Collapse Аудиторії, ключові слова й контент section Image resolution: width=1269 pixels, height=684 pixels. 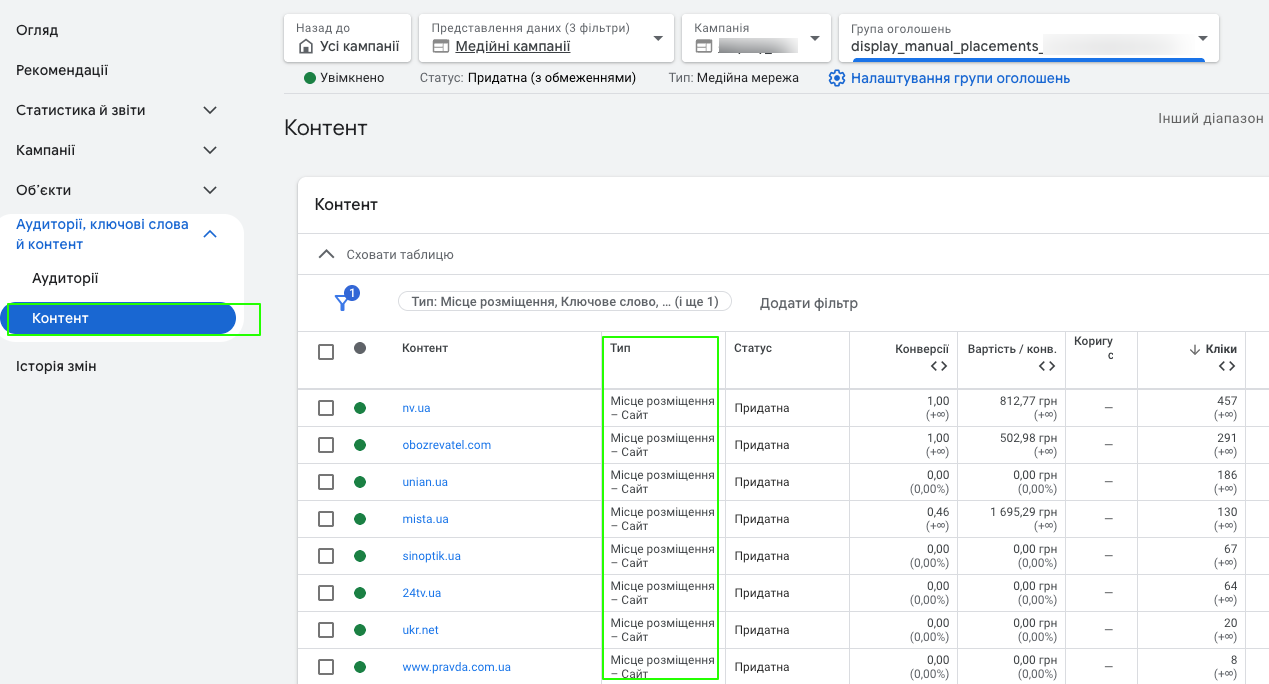210,234
